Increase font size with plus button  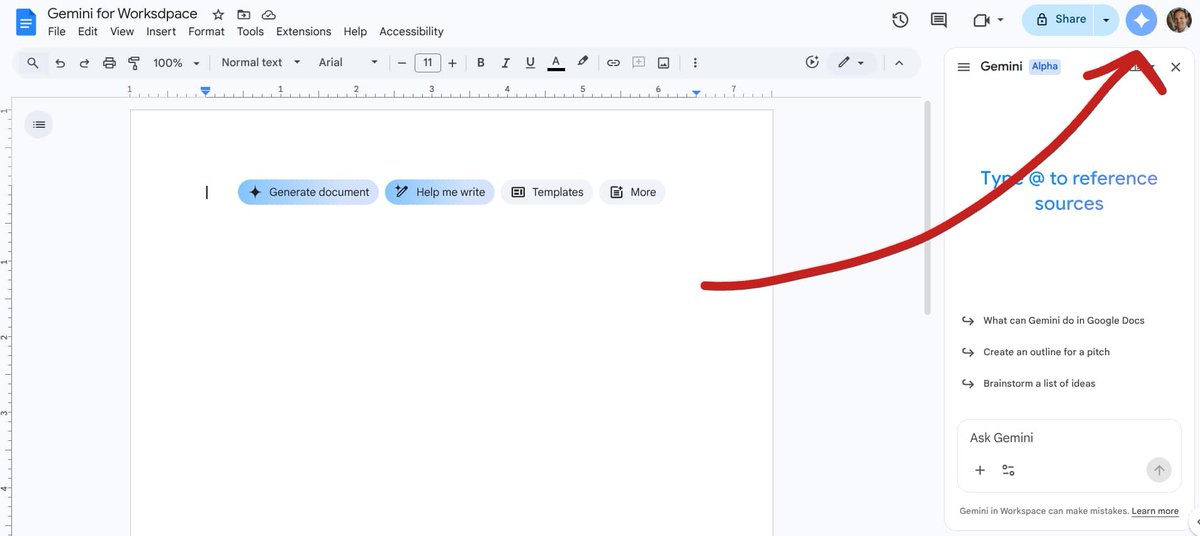click(452, 63)
